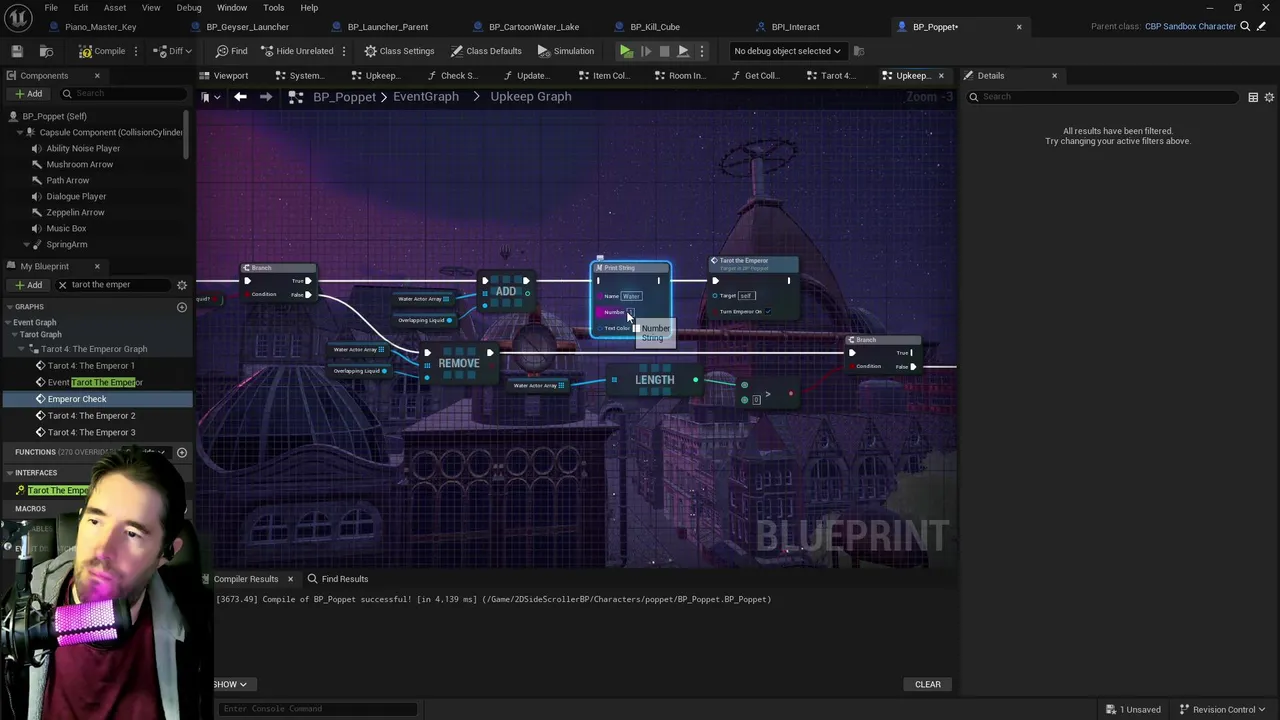Open play mode options three-dot menu
The height and width of the screenshot is (720, 1280).
tap(701, 51)
